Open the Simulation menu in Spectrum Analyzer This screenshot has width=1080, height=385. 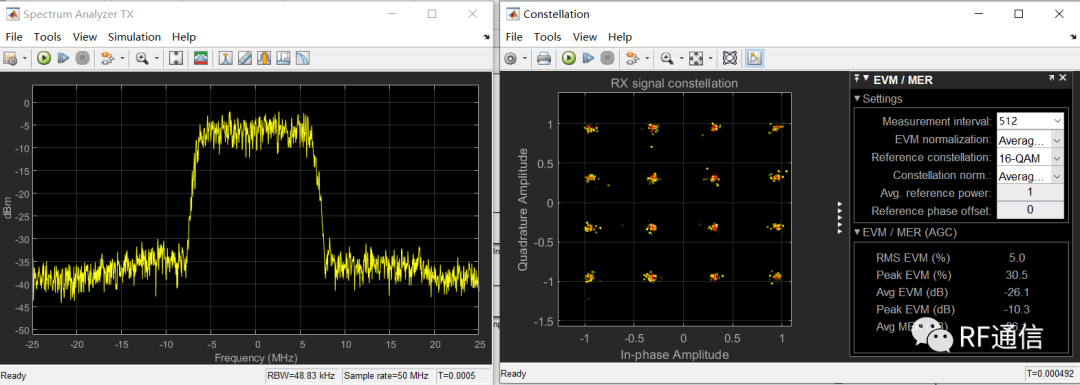134,37
